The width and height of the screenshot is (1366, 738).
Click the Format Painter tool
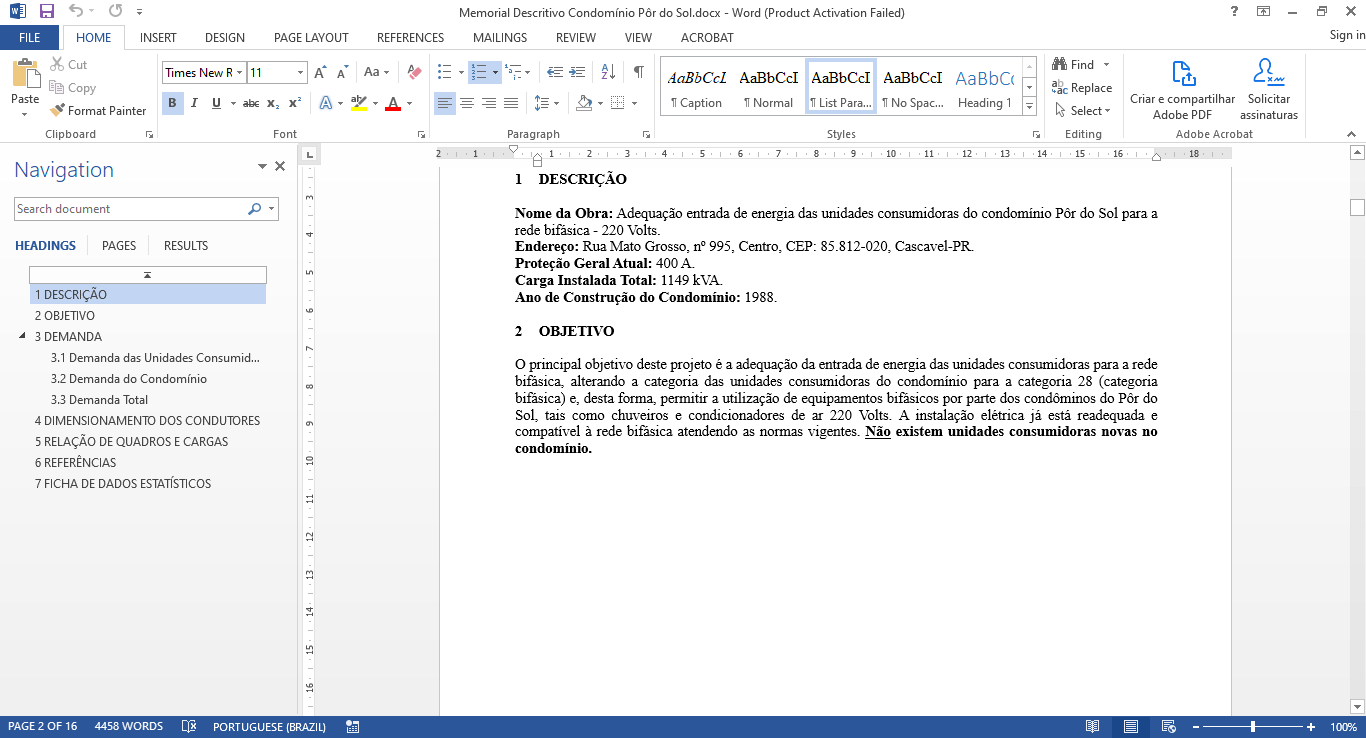[x=98, y=111]
